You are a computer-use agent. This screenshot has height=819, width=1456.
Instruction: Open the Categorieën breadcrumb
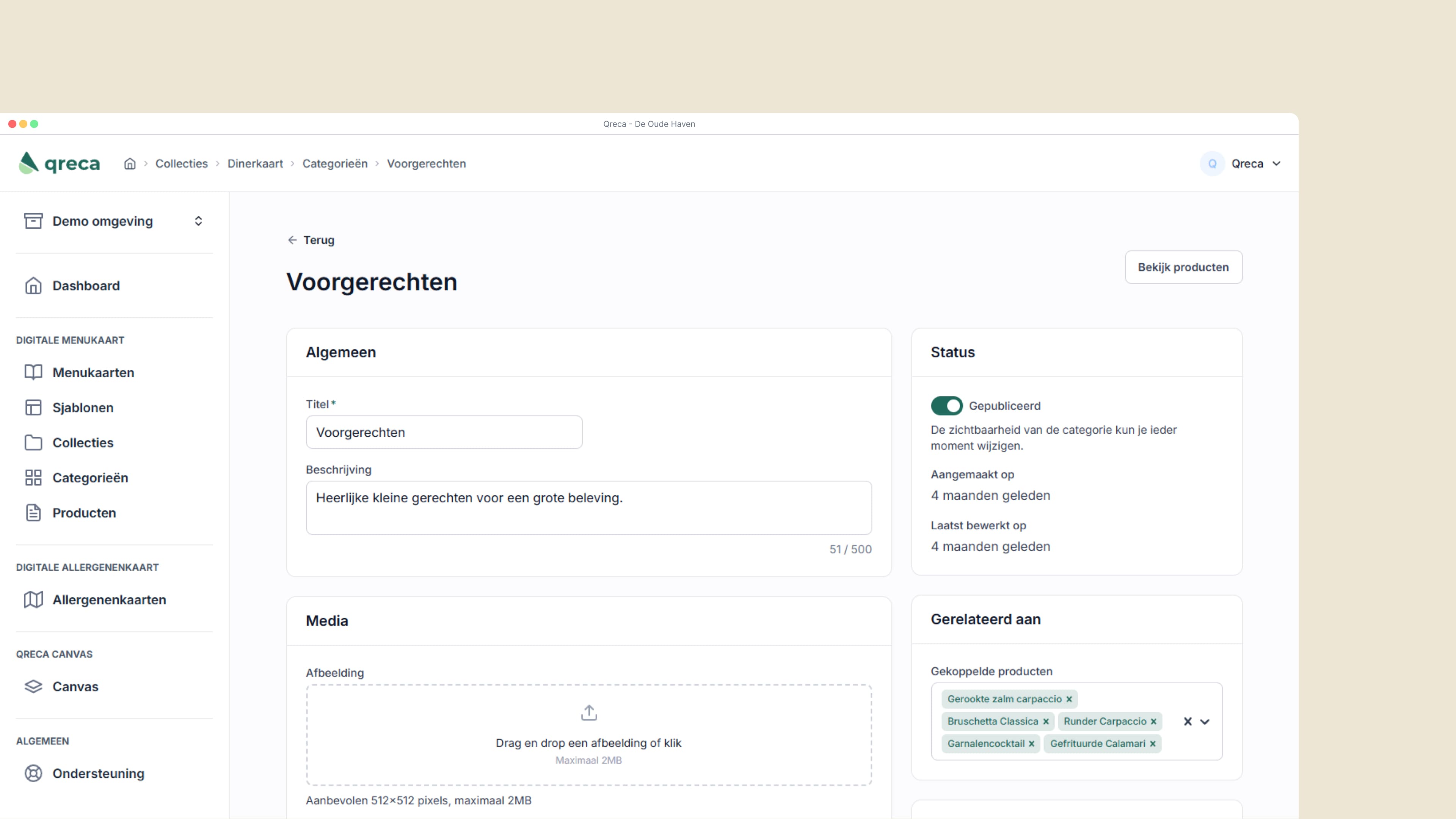click(334, 163)
